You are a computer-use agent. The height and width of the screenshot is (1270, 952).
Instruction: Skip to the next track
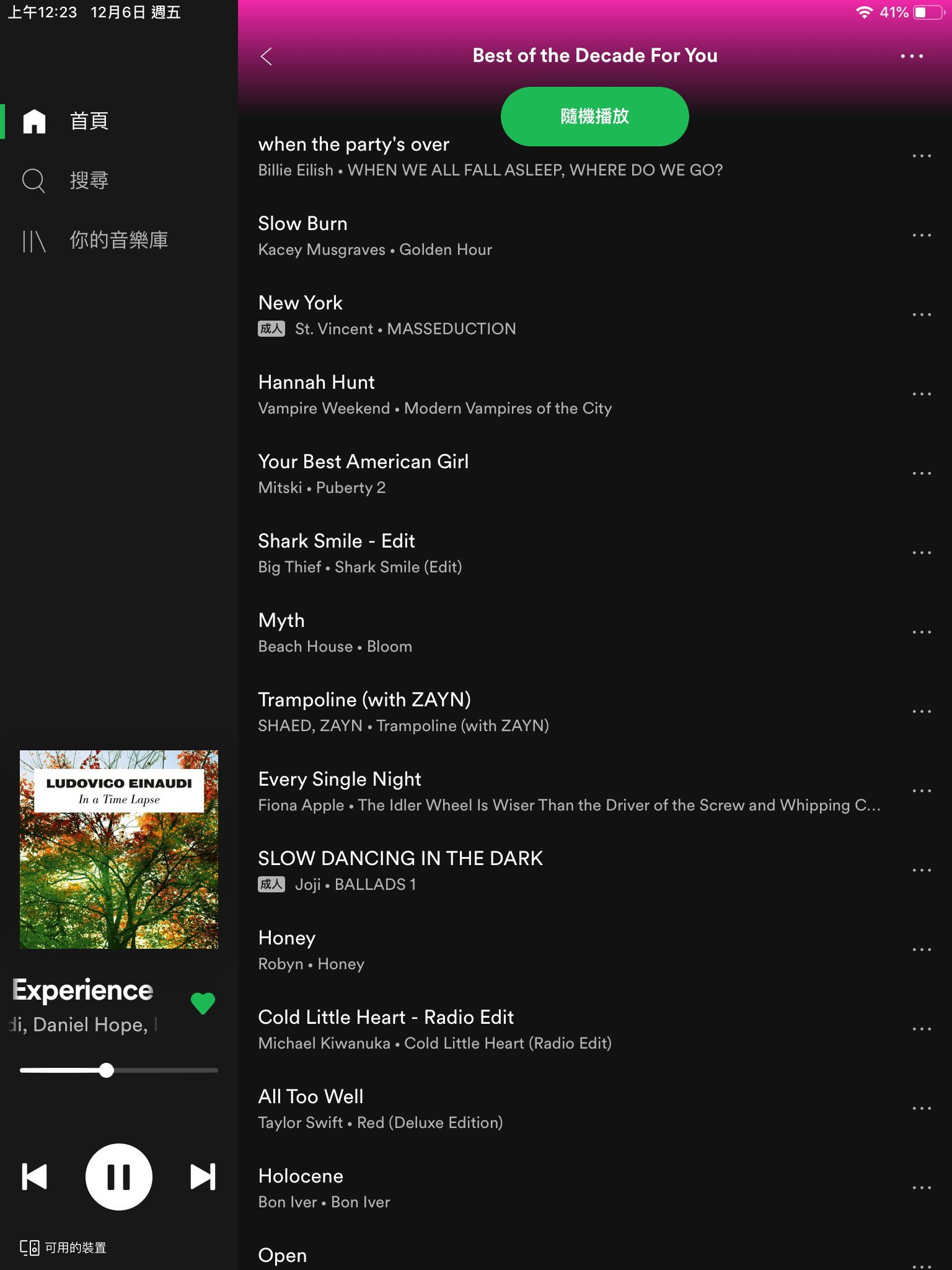[203, 1176]
